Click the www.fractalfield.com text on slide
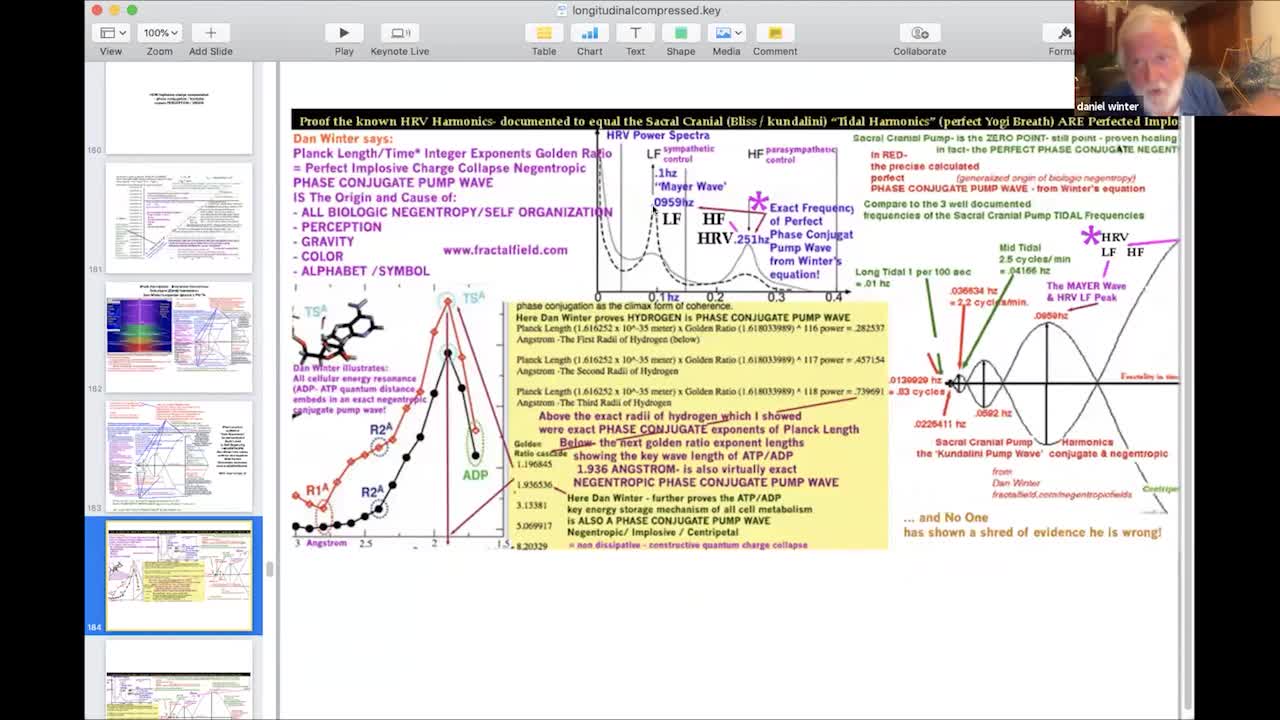The width and height of the screenshot is (1280, 720). point(505,250)
